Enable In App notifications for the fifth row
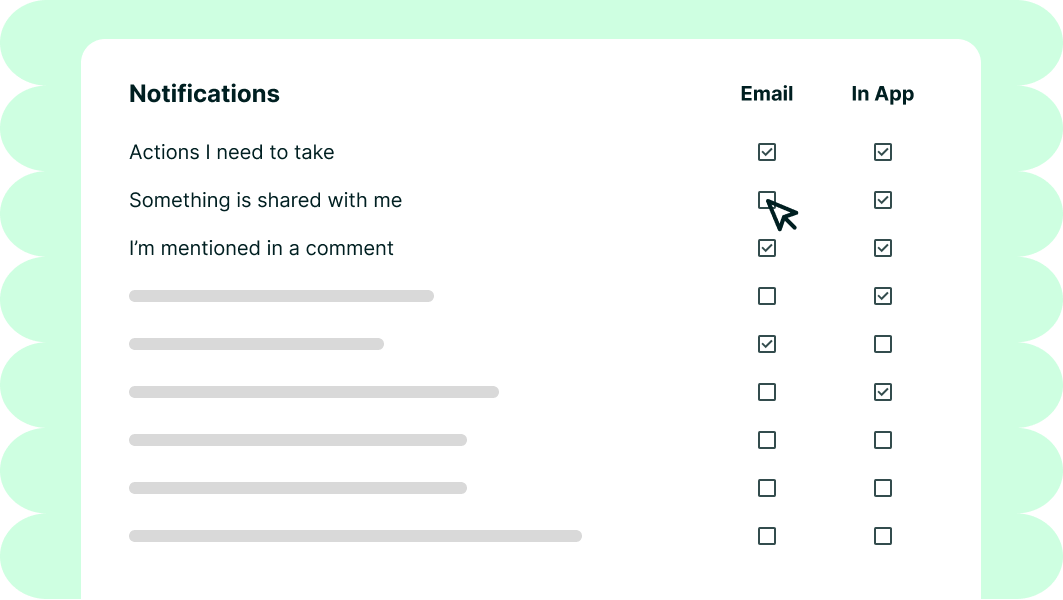This screenshot has height=600, width=1063. [x=883, y=344]
